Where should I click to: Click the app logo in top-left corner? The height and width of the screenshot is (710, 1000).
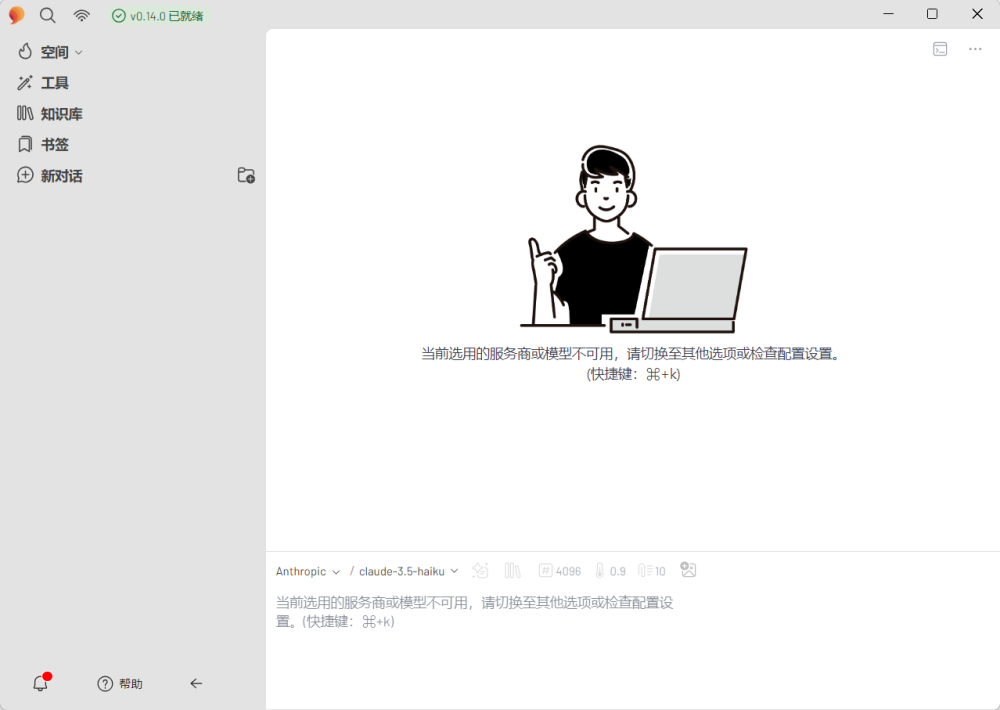pyautogui.click(x=15, y=15)
